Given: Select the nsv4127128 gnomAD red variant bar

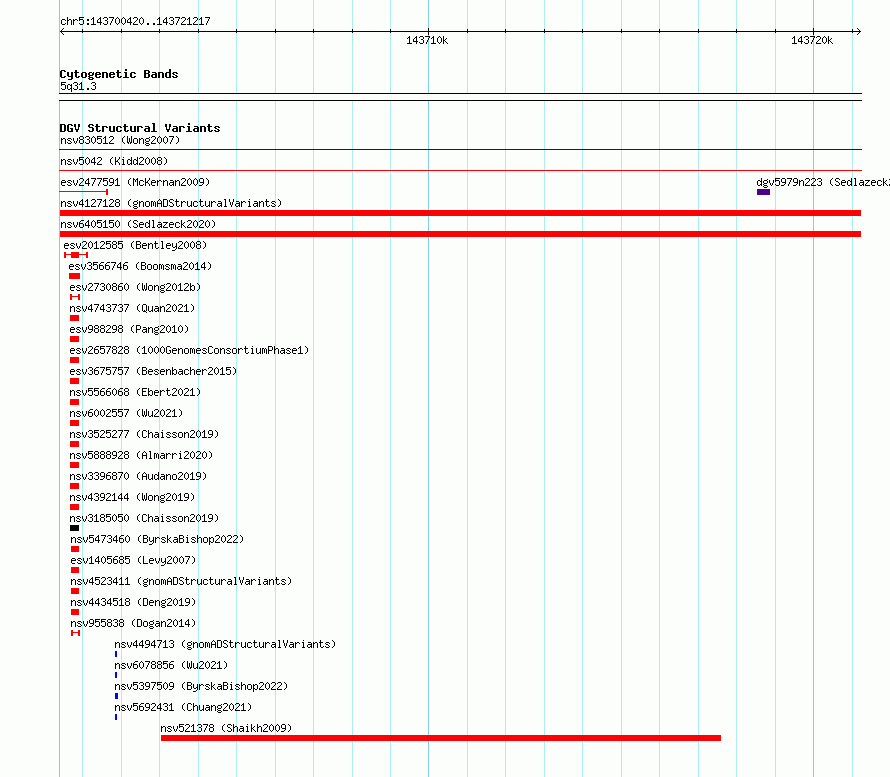Looking at the screenshot, I should pos(460,213).
